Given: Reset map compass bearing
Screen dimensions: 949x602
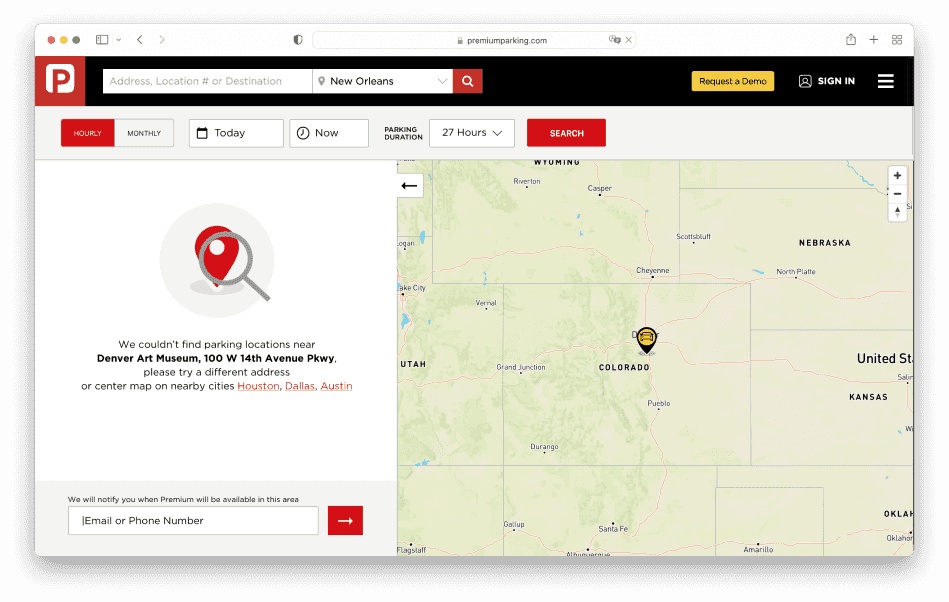Looking at the screenshot, I should point(897,211).
